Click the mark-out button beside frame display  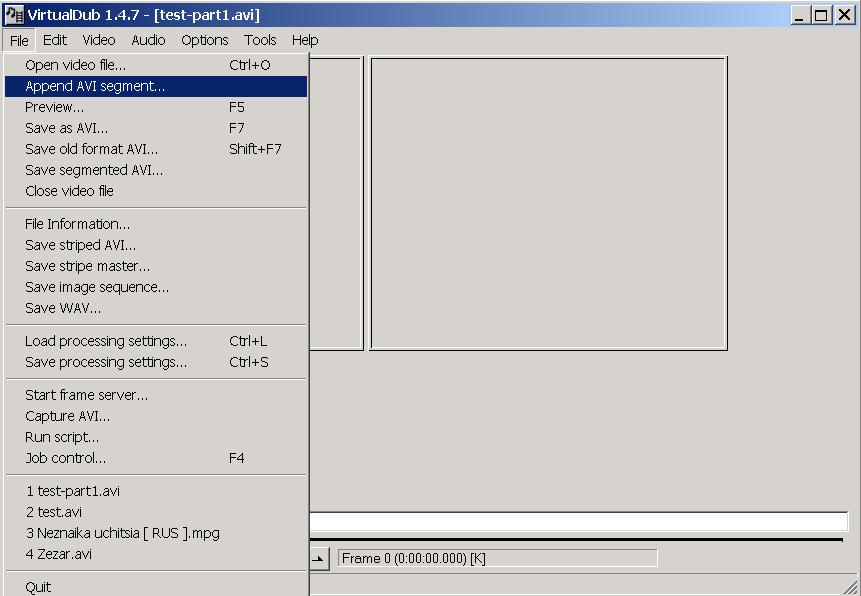click(319, 558)
